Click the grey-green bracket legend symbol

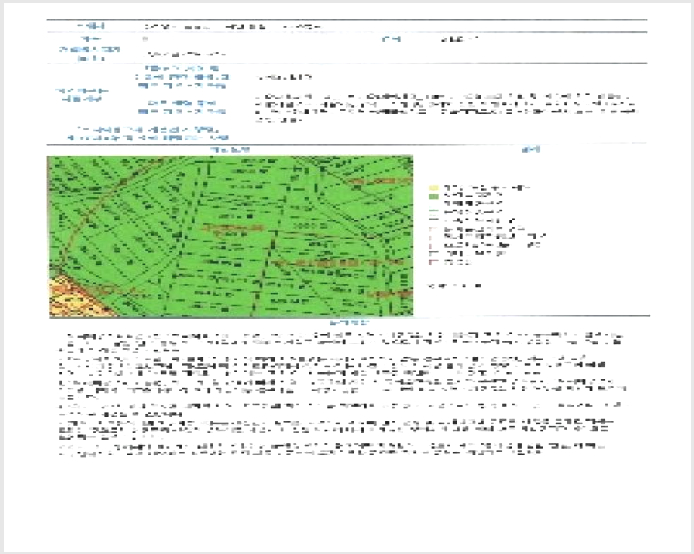[x=434, y=254]
